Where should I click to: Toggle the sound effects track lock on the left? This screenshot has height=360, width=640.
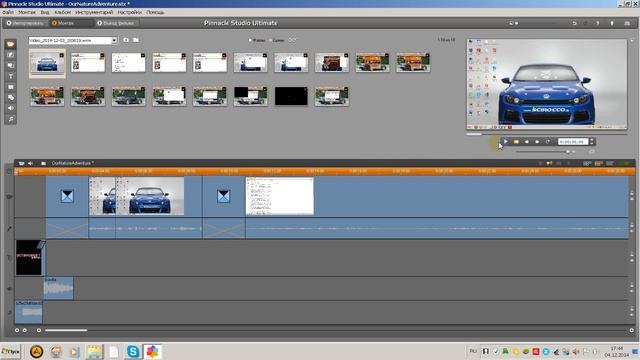pyautogui.click(x=9, y=288)
